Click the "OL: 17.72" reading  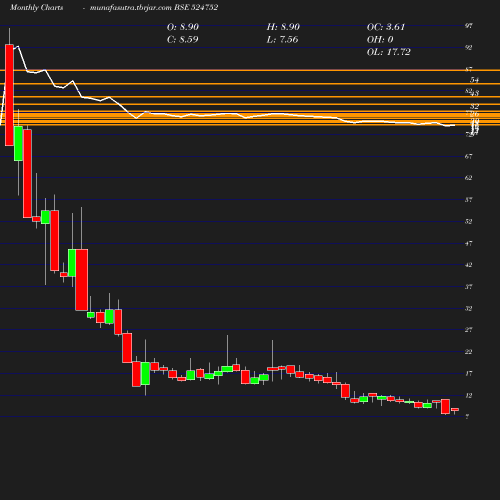389,52
